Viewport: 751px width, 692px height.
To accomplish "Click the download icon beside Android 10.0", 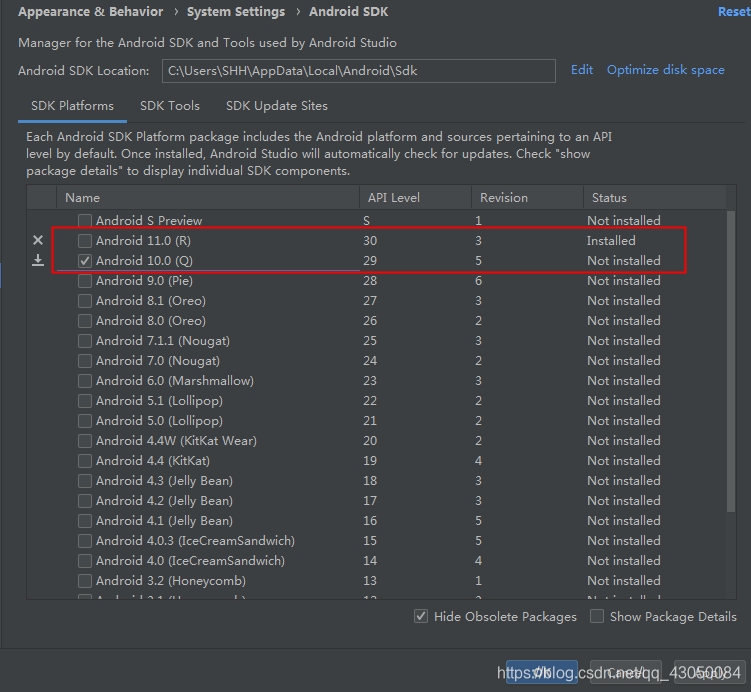I will click(38, 260).
